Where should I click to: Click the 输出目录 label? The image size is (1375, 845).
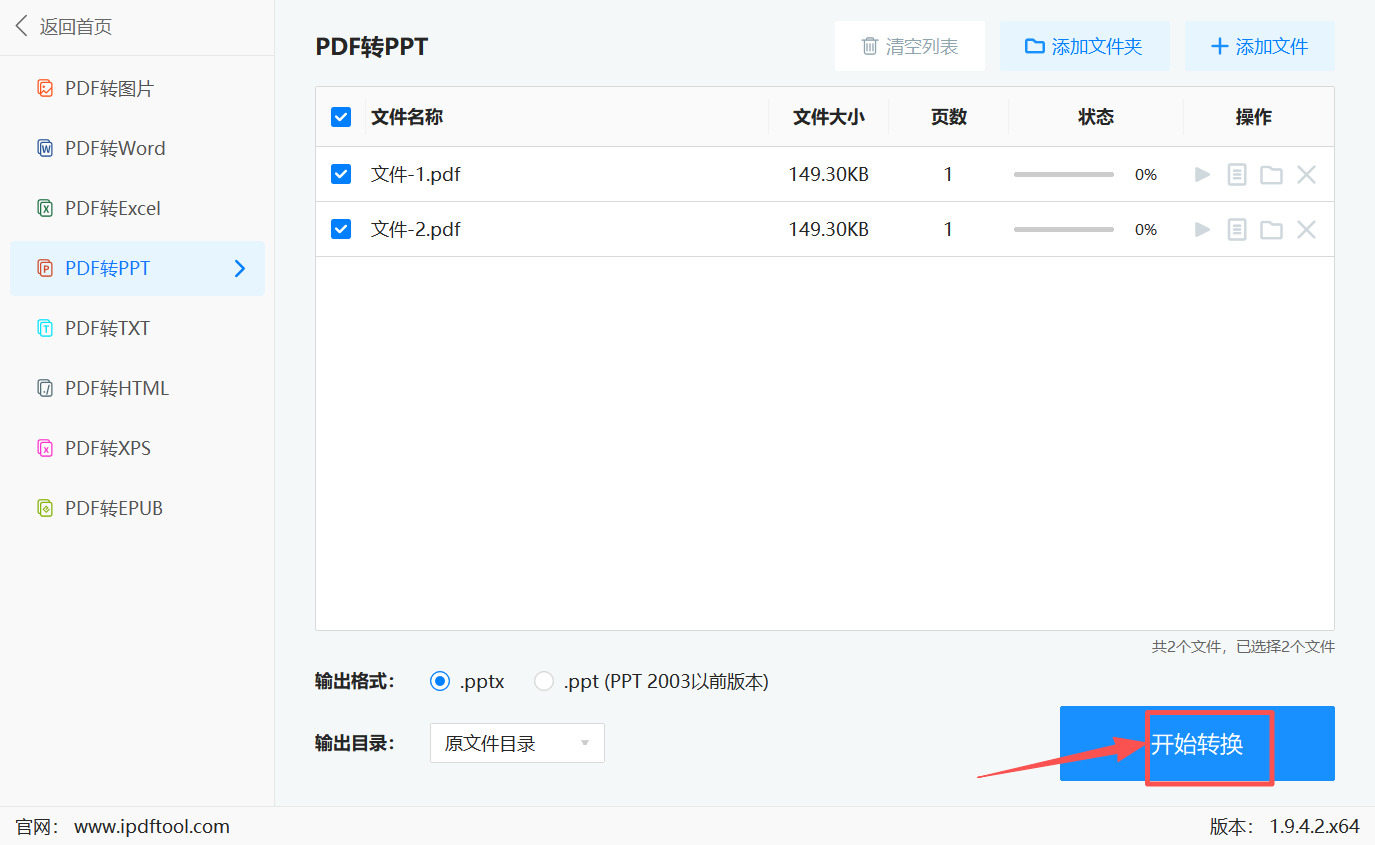click(x=355, y=743)
